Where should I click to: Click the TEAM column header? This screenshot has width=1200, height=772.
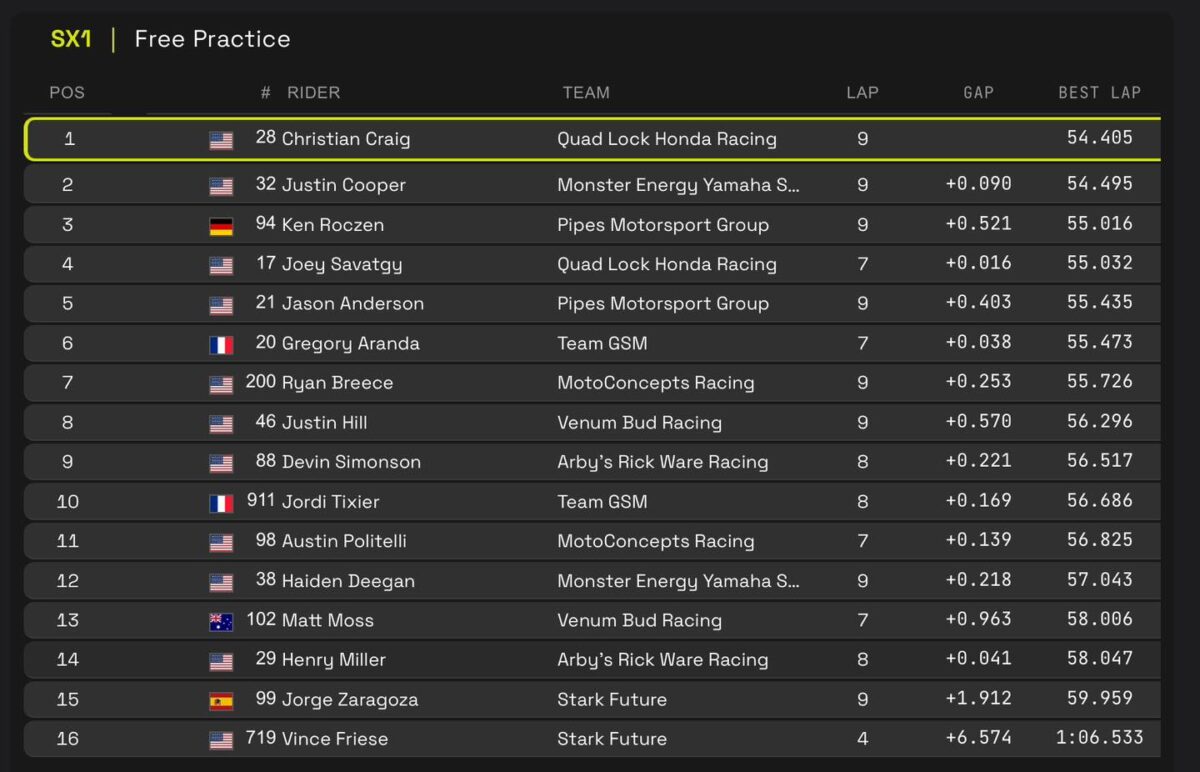[586, 92]
